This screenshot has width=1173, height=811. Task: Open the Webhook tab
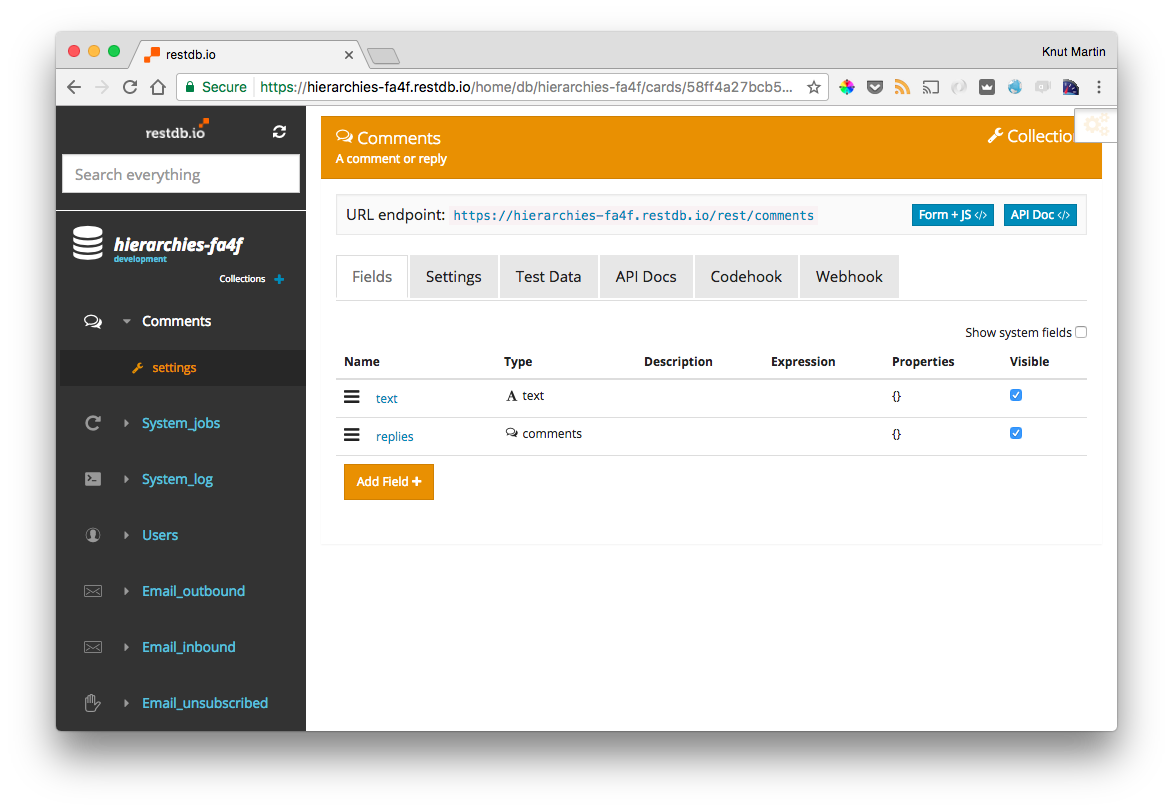[x=849, y=277]
